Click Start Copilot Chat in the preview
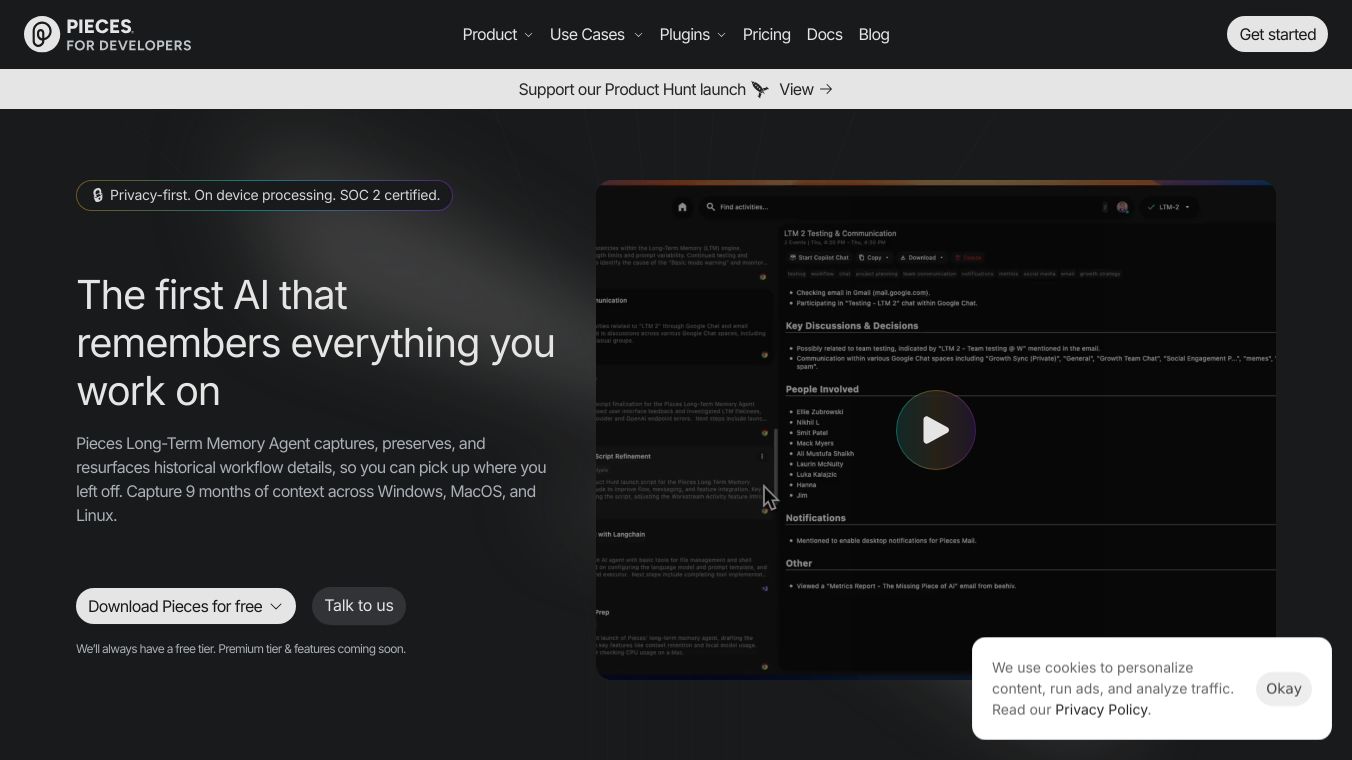1352x760 pixels. tap(819, 257)
